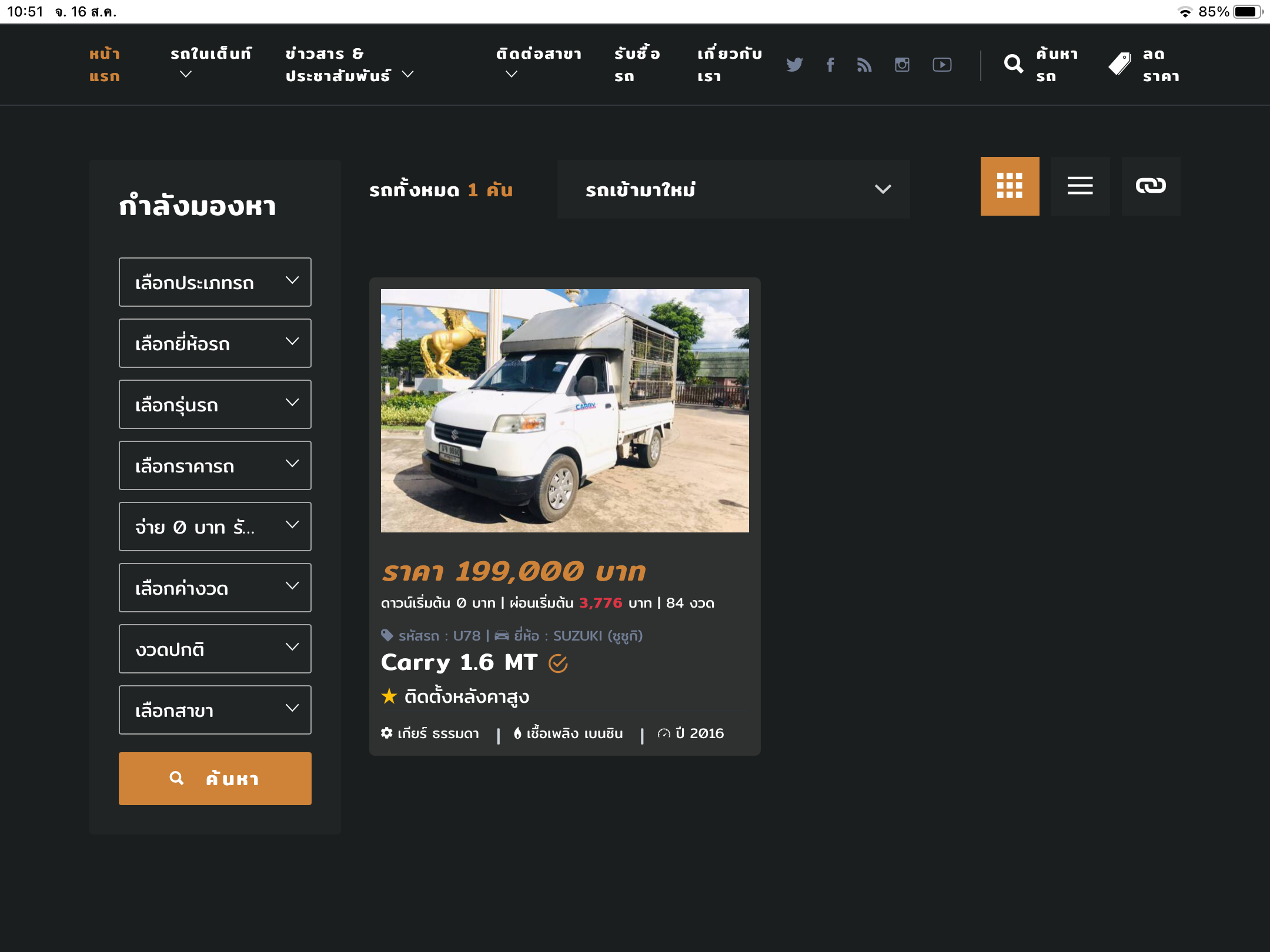Switch to list view layout
1270x952 pixels.
point(1080,186)
